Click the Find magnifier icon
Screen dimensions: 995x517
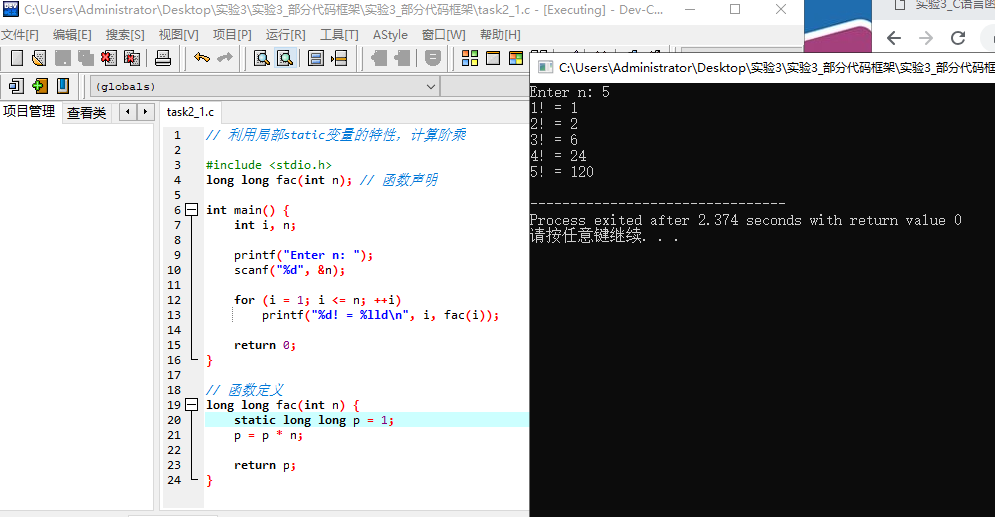261,58
